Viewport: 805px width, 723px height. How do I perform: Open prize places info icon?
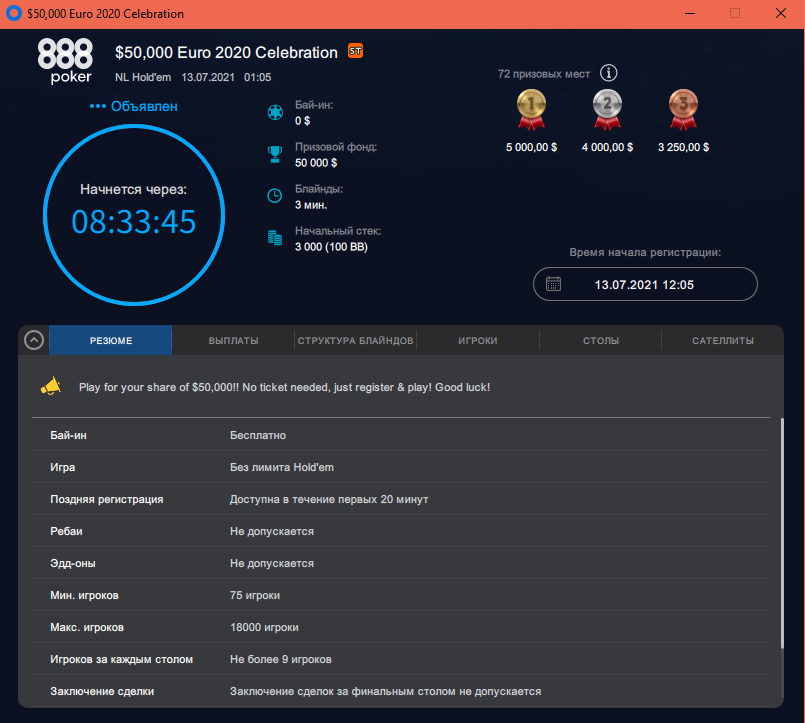pyautogui.click(x=608, y=73)
